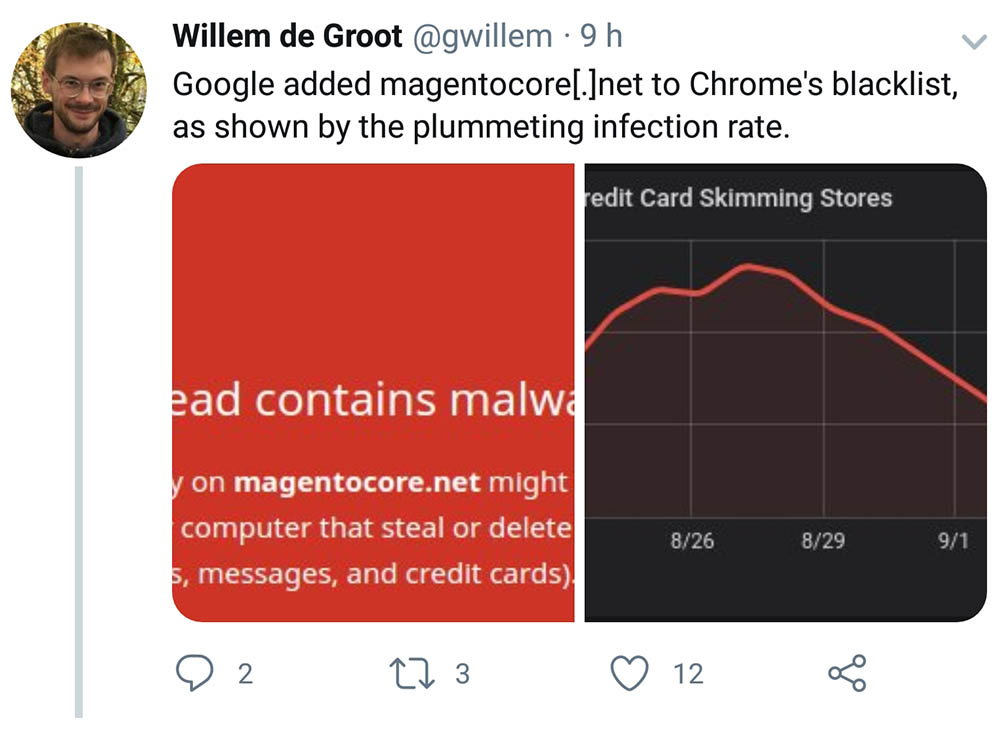Click the retweet count 3
The height and width of the screenshot is (736, 1000).
pyautogui.click(x=462, y=674)
